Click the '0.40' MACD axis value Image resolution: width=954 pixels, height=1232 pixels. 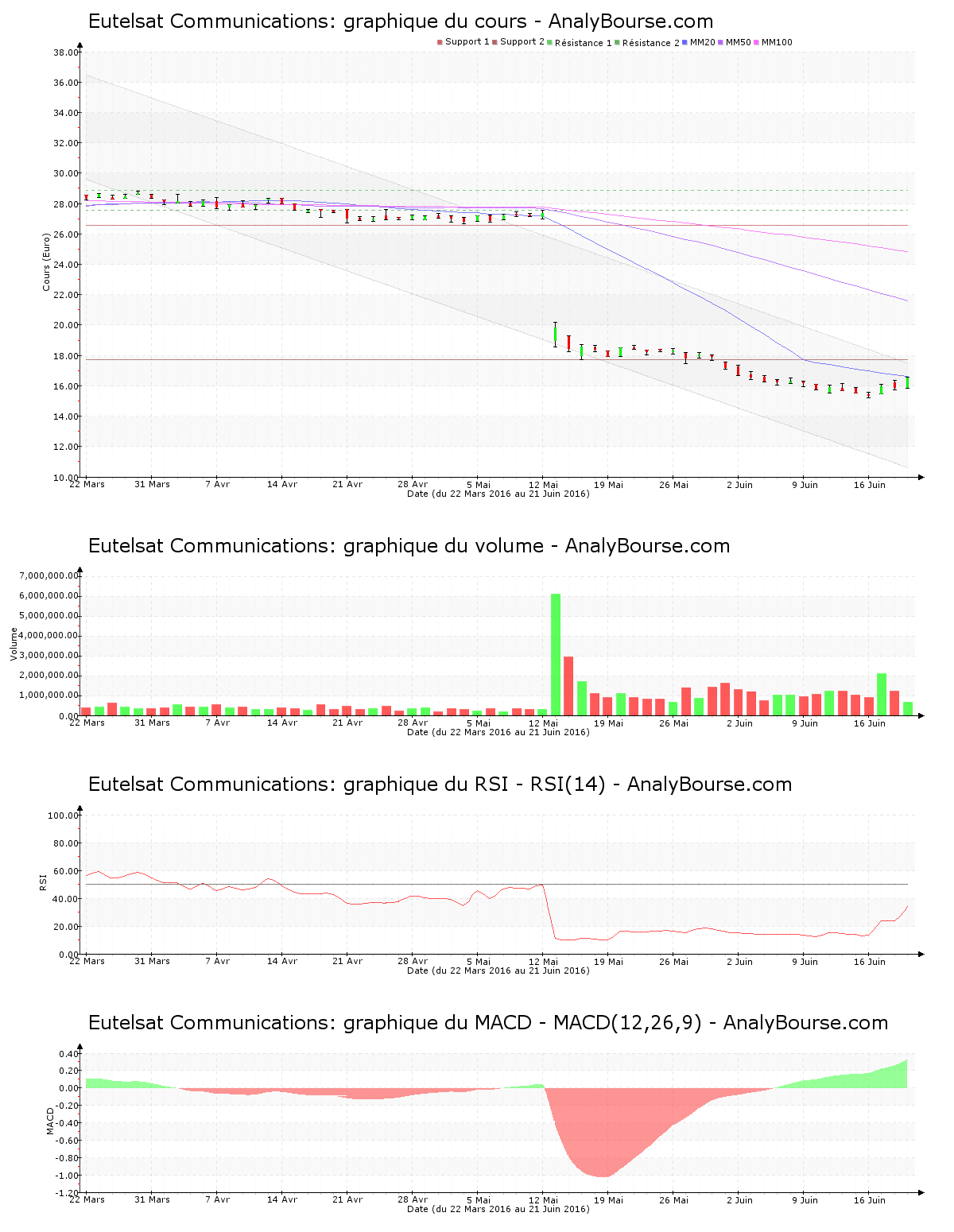(x=68, y=1054)
